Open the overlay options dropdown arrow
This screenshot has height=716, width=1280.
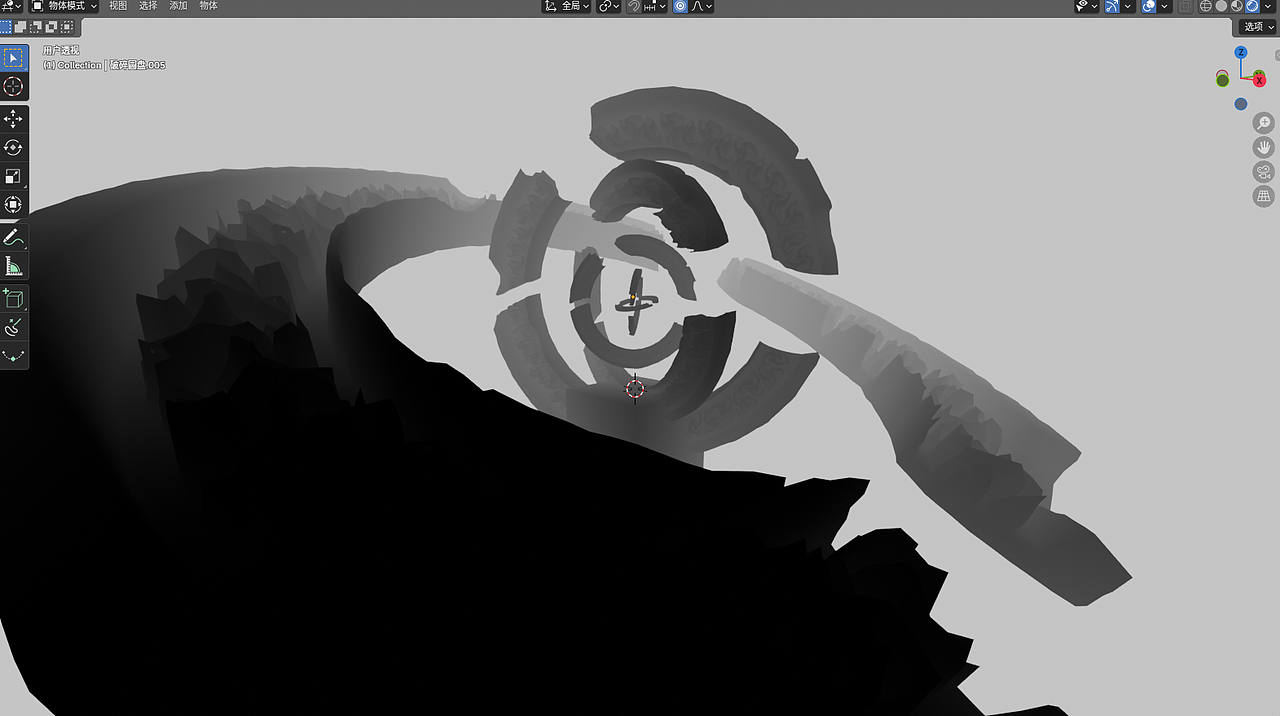[x=1165, y=6]
